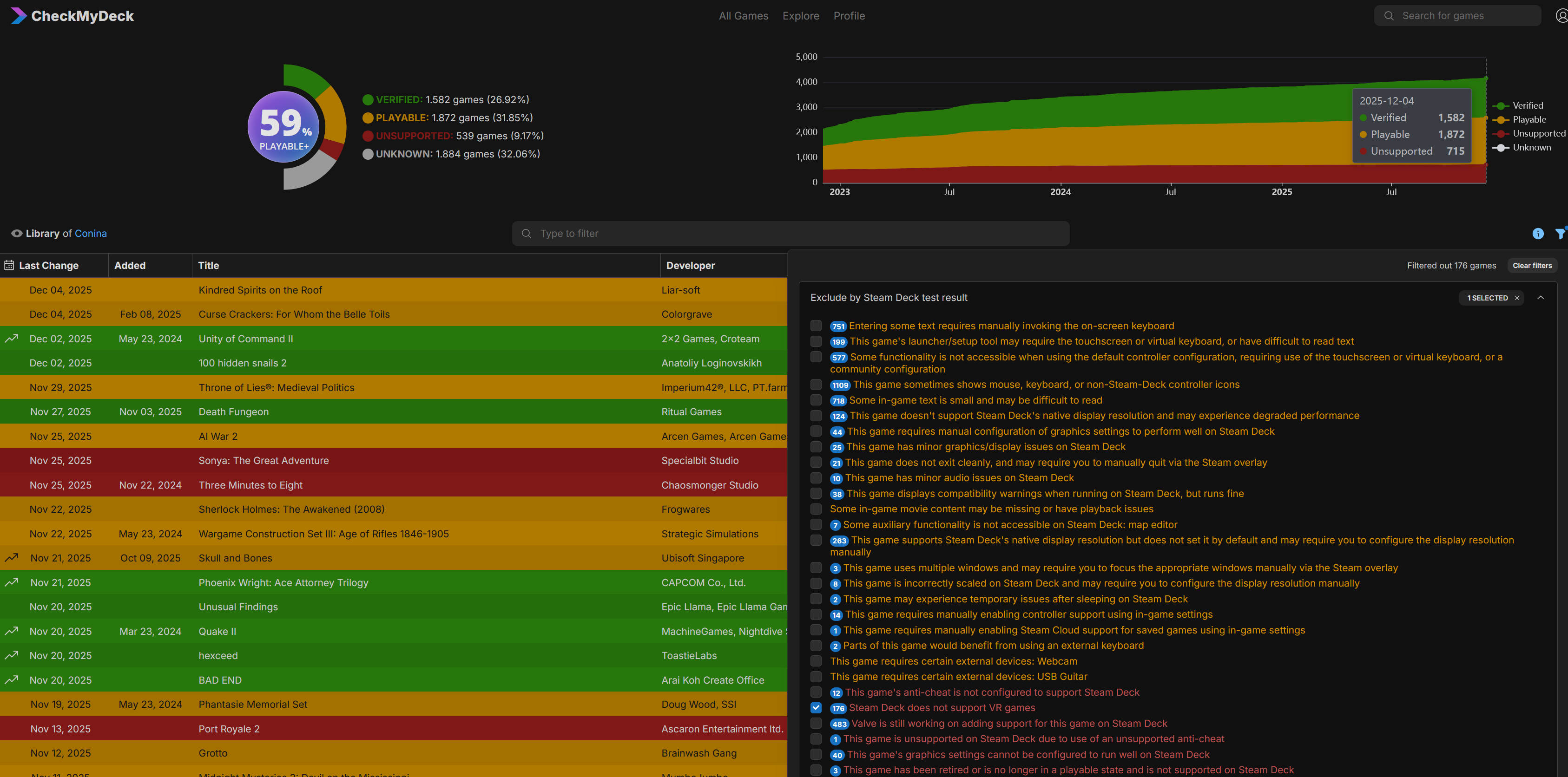Screen dimensions: 1568x777
Task: Open the info icon above the filters
Action: tap(1538, 234)
